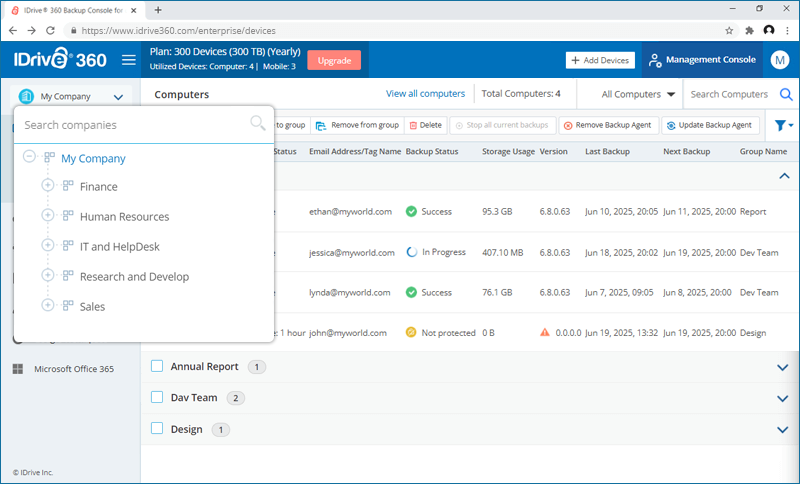The height and width of the screenshot is (484, 800).
Task: Expand the Annual Report group chevron
Action: pos(783,367)
